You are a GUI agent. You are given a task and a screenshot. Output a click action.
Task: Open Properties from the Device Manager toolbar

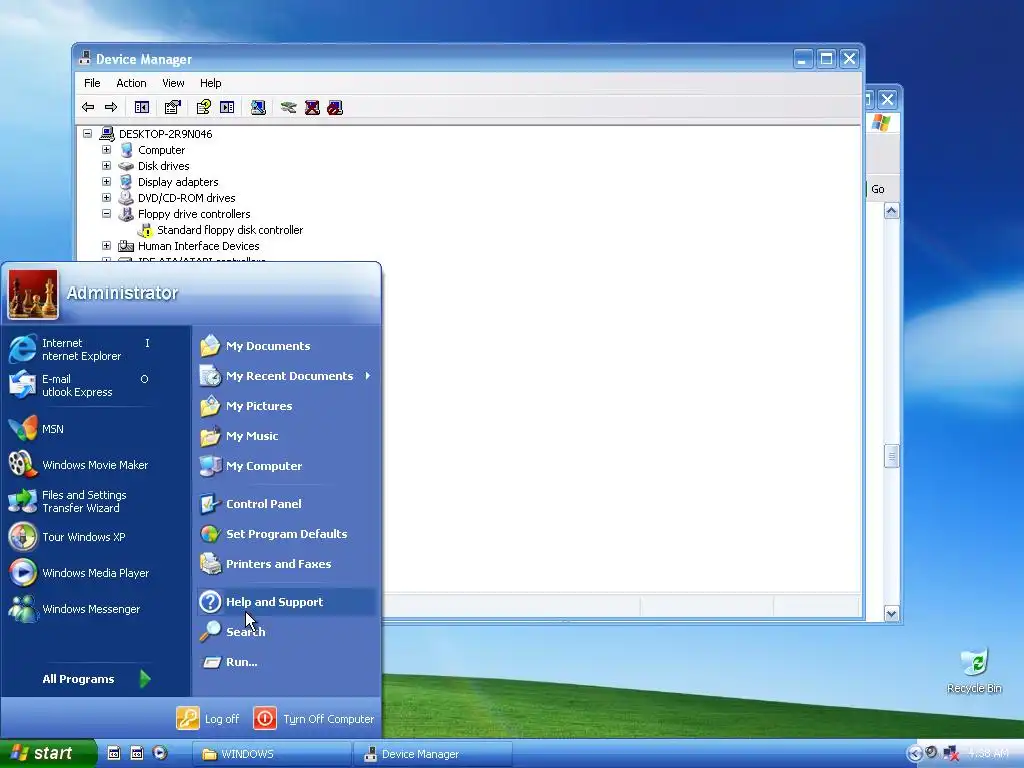click(x=172, y=107)
